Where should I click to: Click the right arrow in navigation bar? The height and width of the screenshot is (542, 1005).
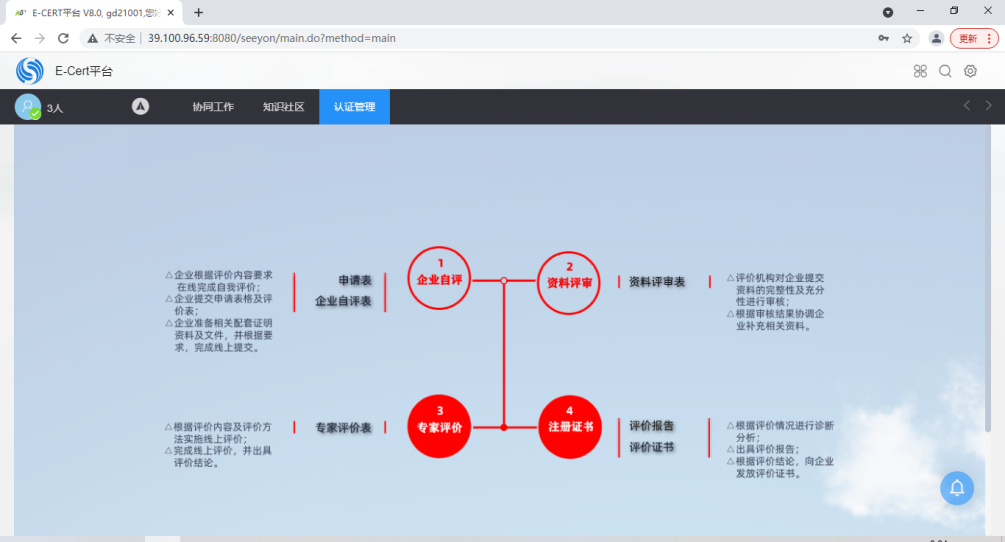(988, 106)
